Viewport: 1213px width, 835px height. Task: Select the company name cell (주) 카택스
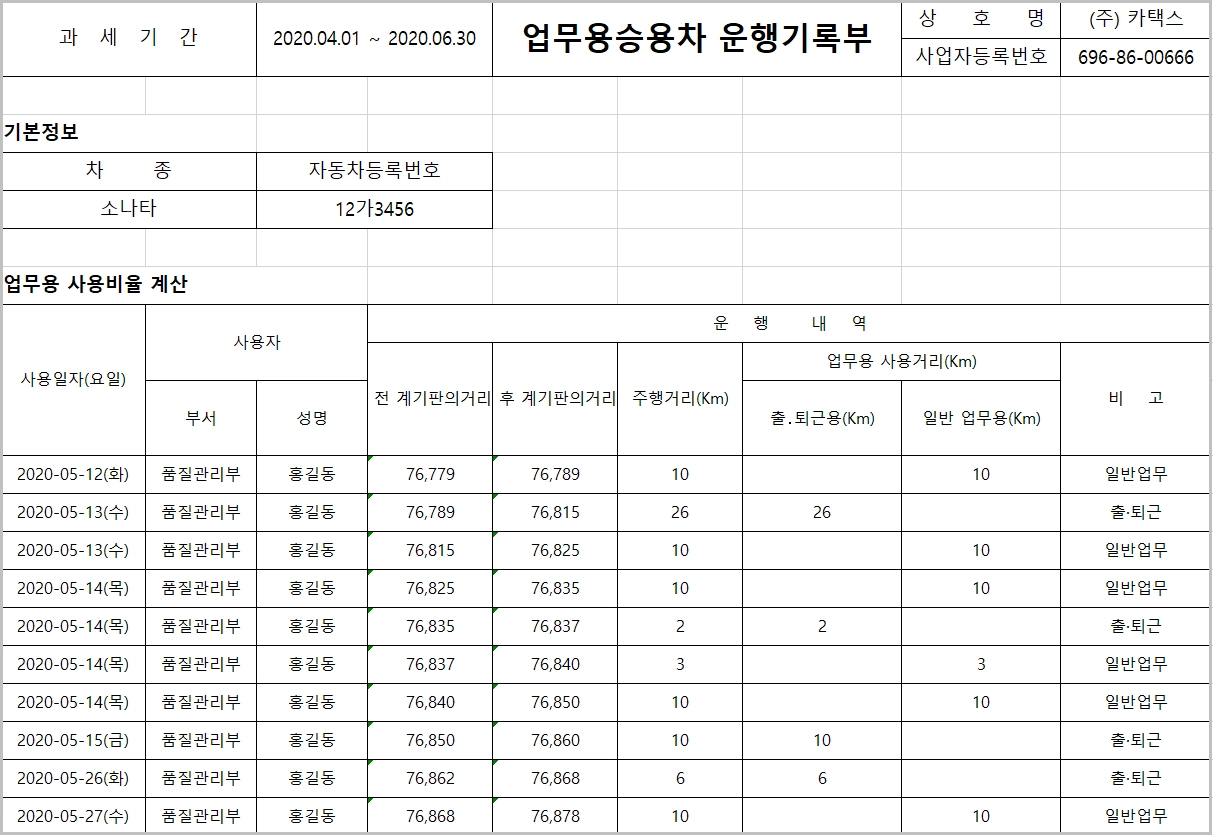point(1135,19)
